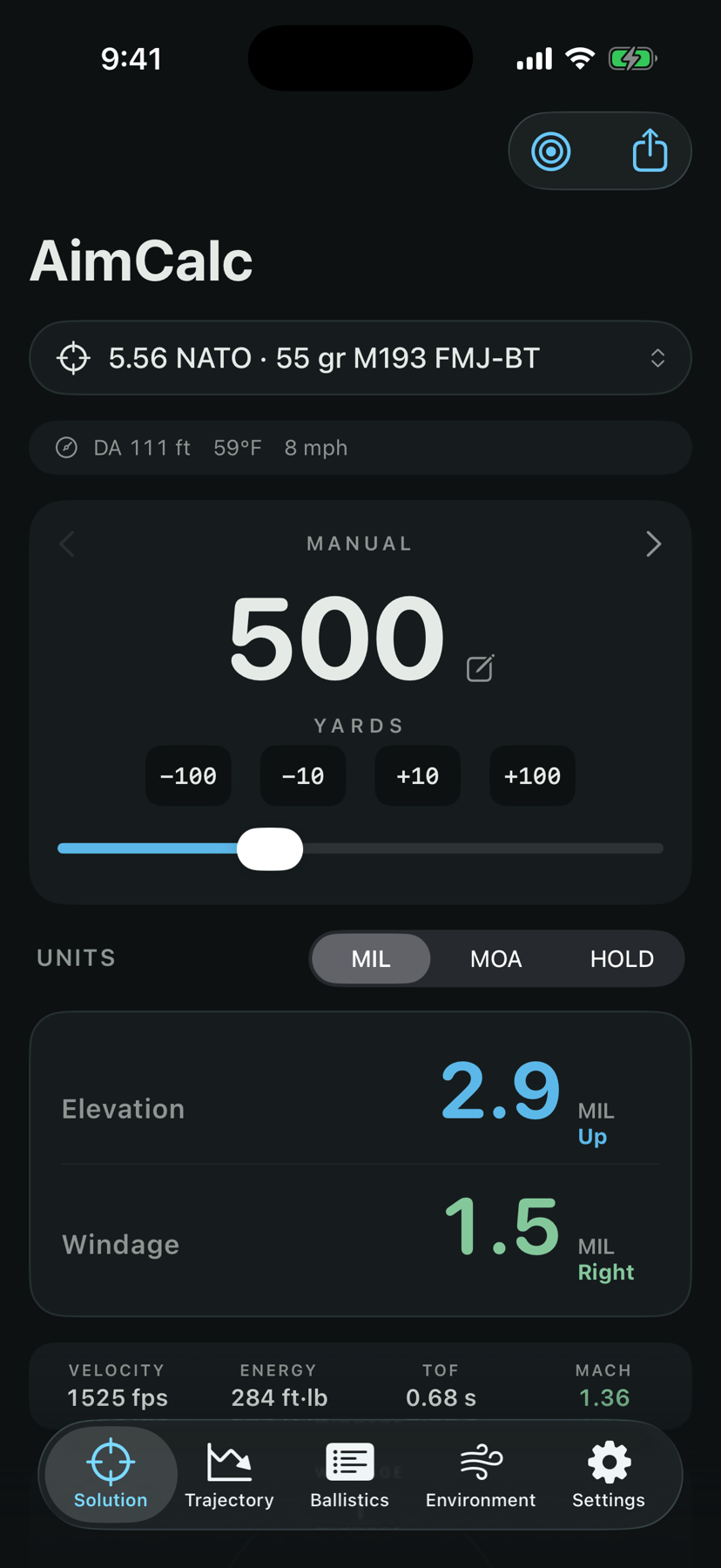Select the Solution tab

pyautogui.click(x=111, y=1476)
